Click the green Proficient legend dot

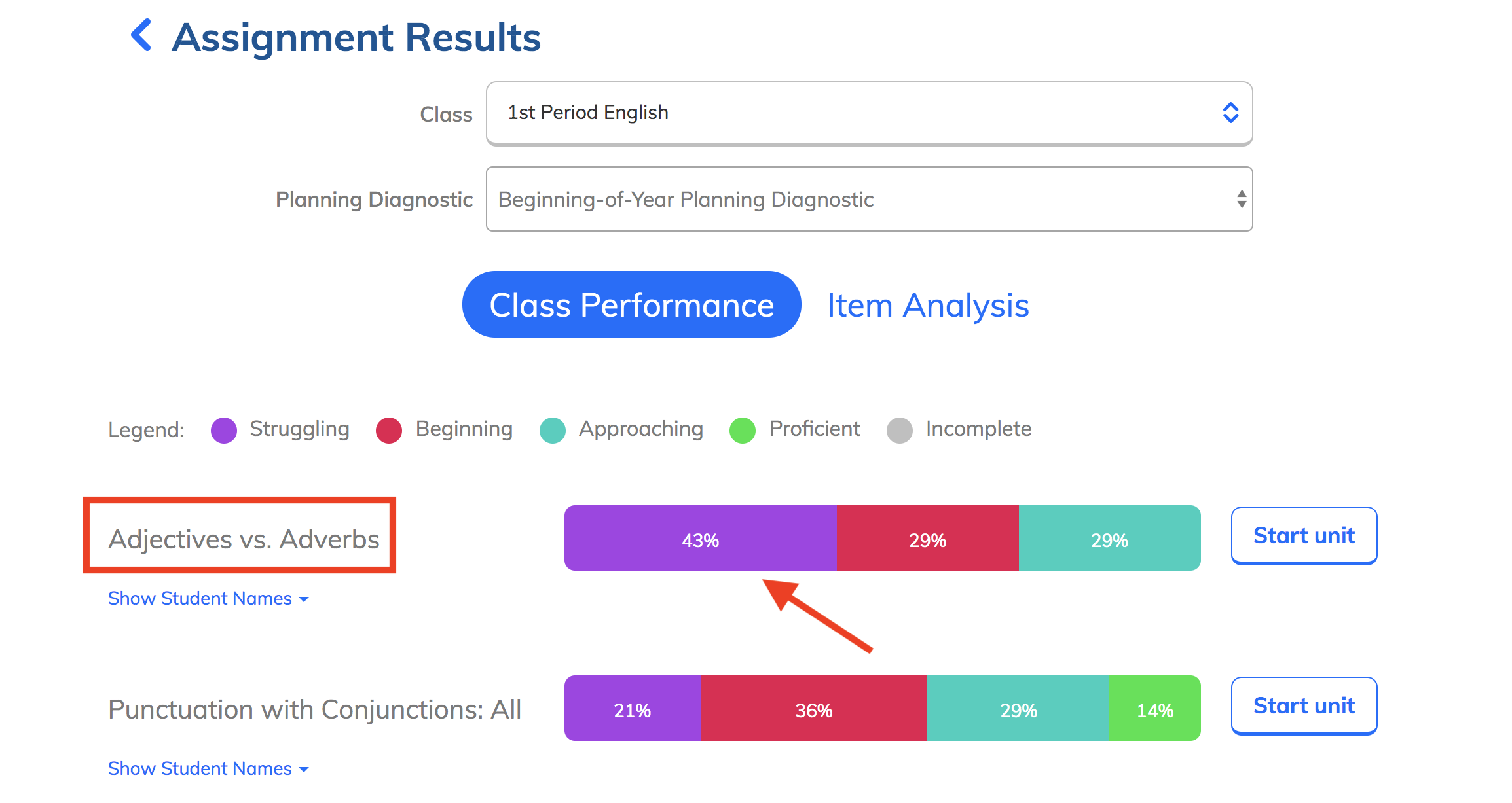click(x=743, y=431)
